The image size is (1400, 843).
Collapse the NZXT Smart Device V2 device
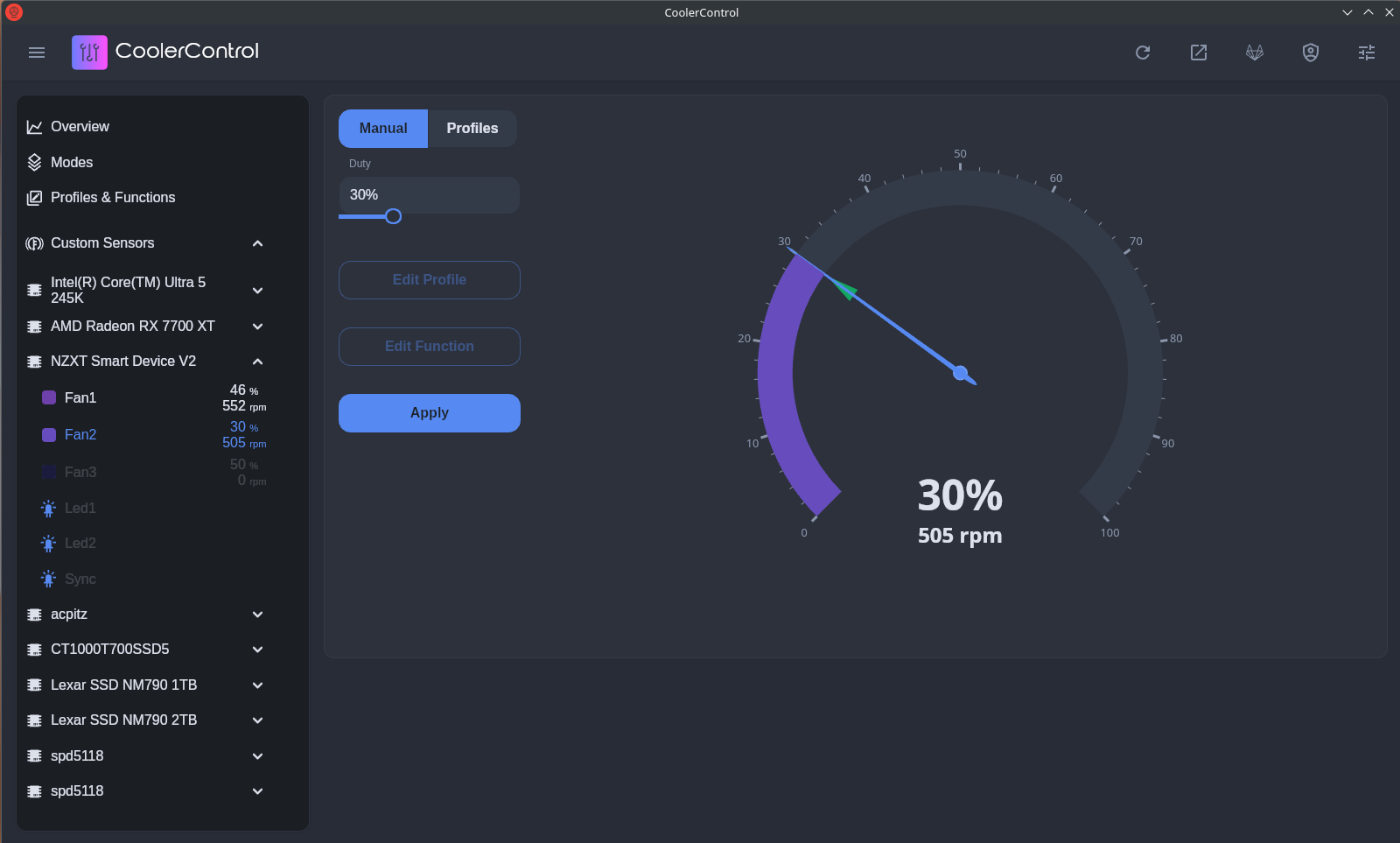[x=257, y=362]
